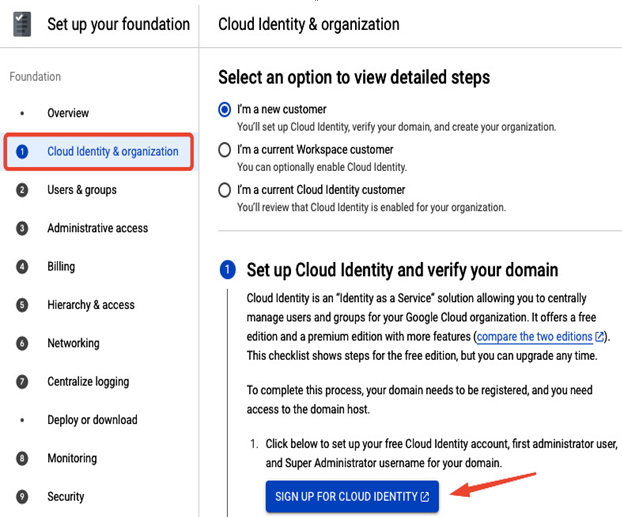Click external-link icon after compare the two editions
The height and width of the screenshot is (517, 622).
(599, 336)
